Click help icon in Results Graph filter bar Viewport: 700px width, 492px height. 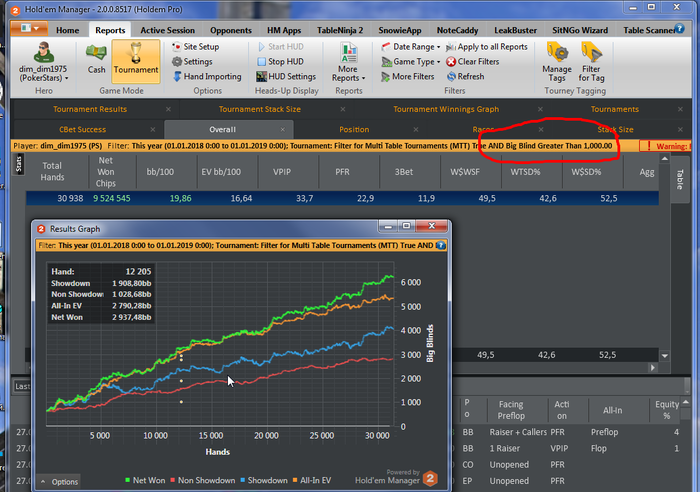click(x=441, y=245)
